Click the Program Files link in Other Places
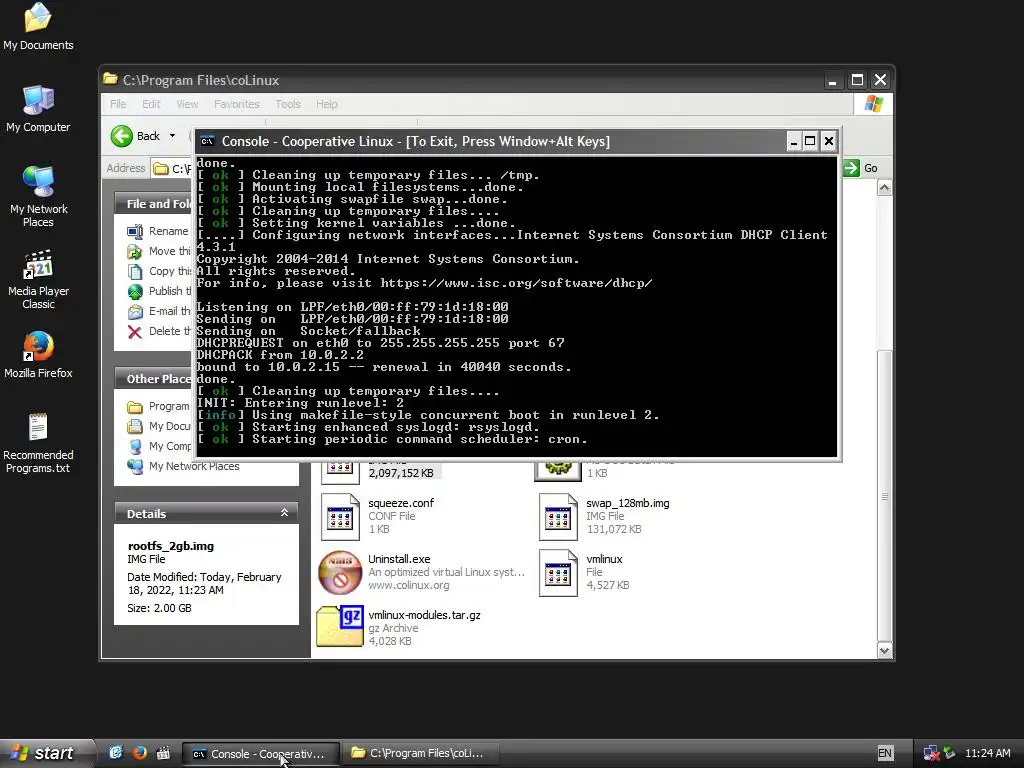 pyautogui.click(x=168, y=406)
